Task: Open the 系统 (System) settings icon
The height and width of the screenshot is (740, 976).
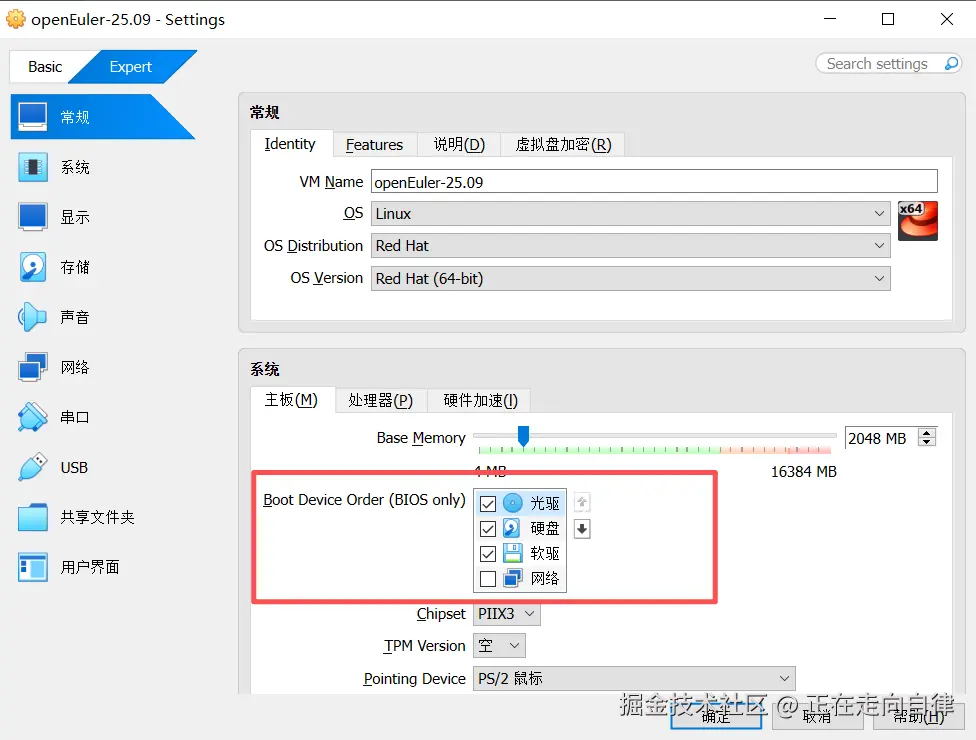Action: [32, 167]
